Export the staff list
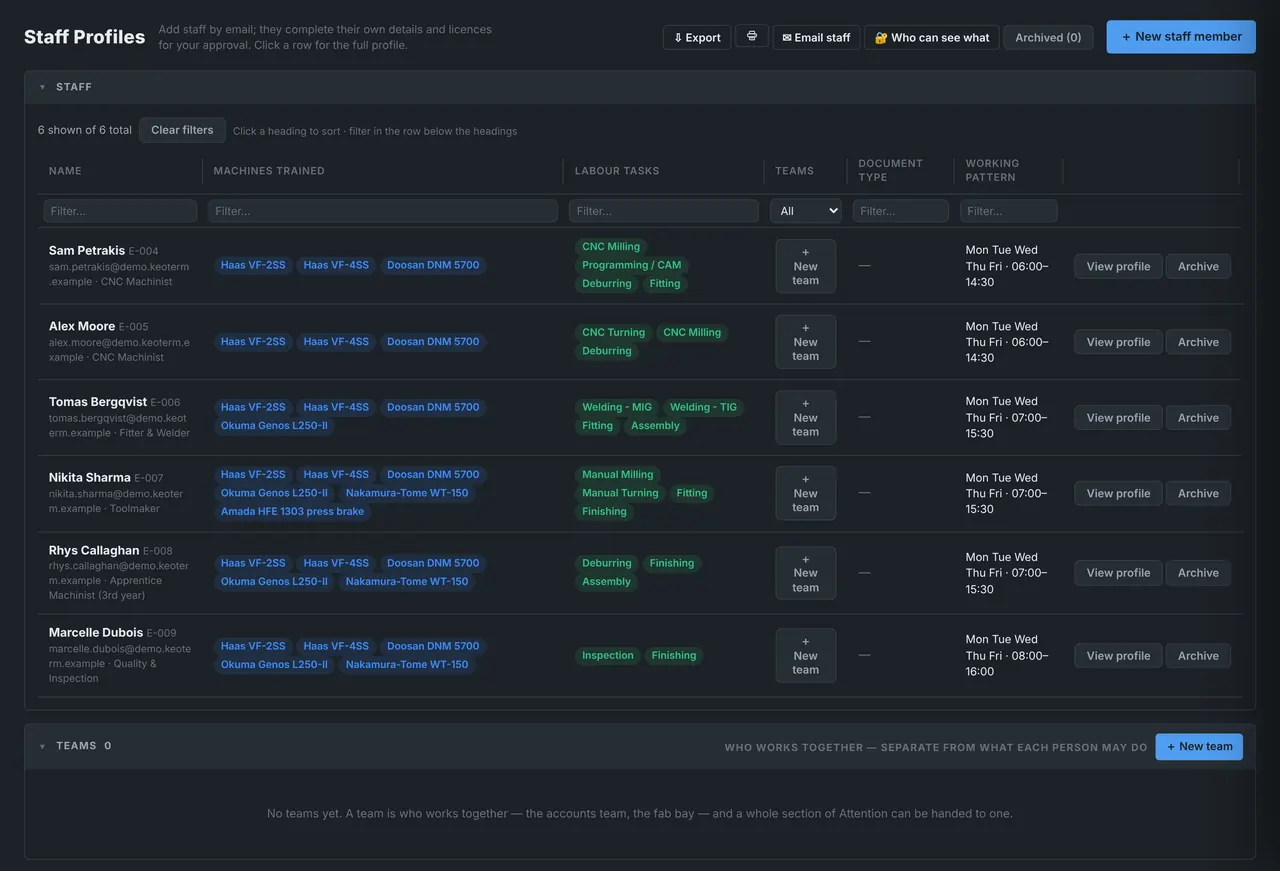Image resolution: width=1280 pixels, height=871 pixels. tap(697, 37)
